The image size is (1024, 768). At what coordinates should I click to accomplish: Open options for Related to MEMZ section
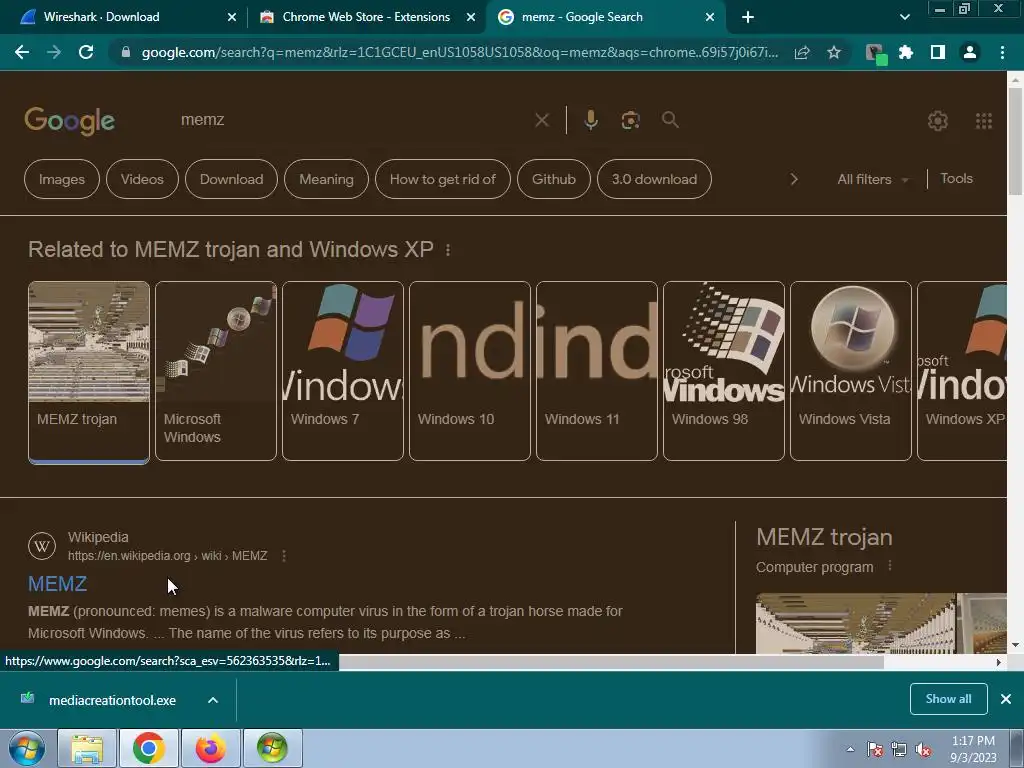click(x=448, y=250)
